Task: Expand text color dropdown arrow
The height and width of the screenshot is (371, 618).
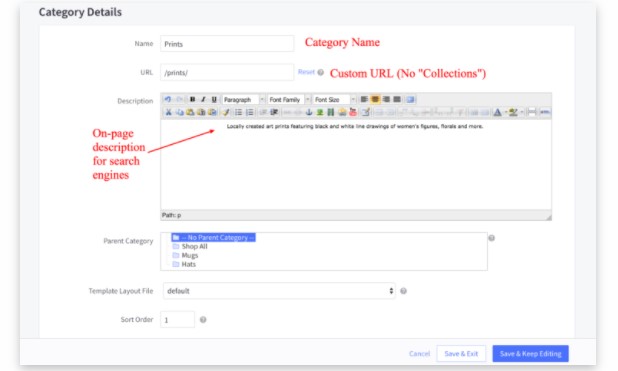Action: coord(505,112)
